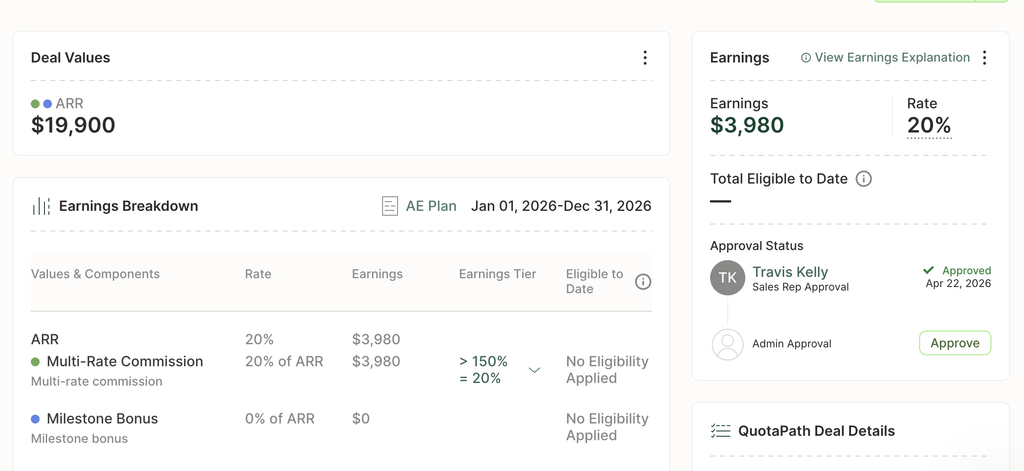
Task: Click the Eligible to Date column header
Action: click(594, 282)
